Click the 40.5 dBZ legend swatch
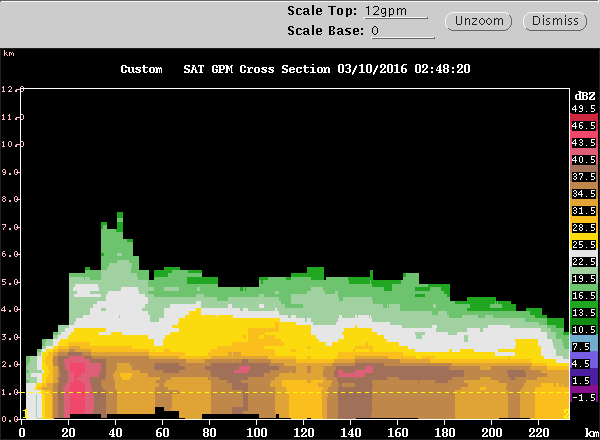The width and height of the screenshot is (600, 440). [x=583, y=158]
